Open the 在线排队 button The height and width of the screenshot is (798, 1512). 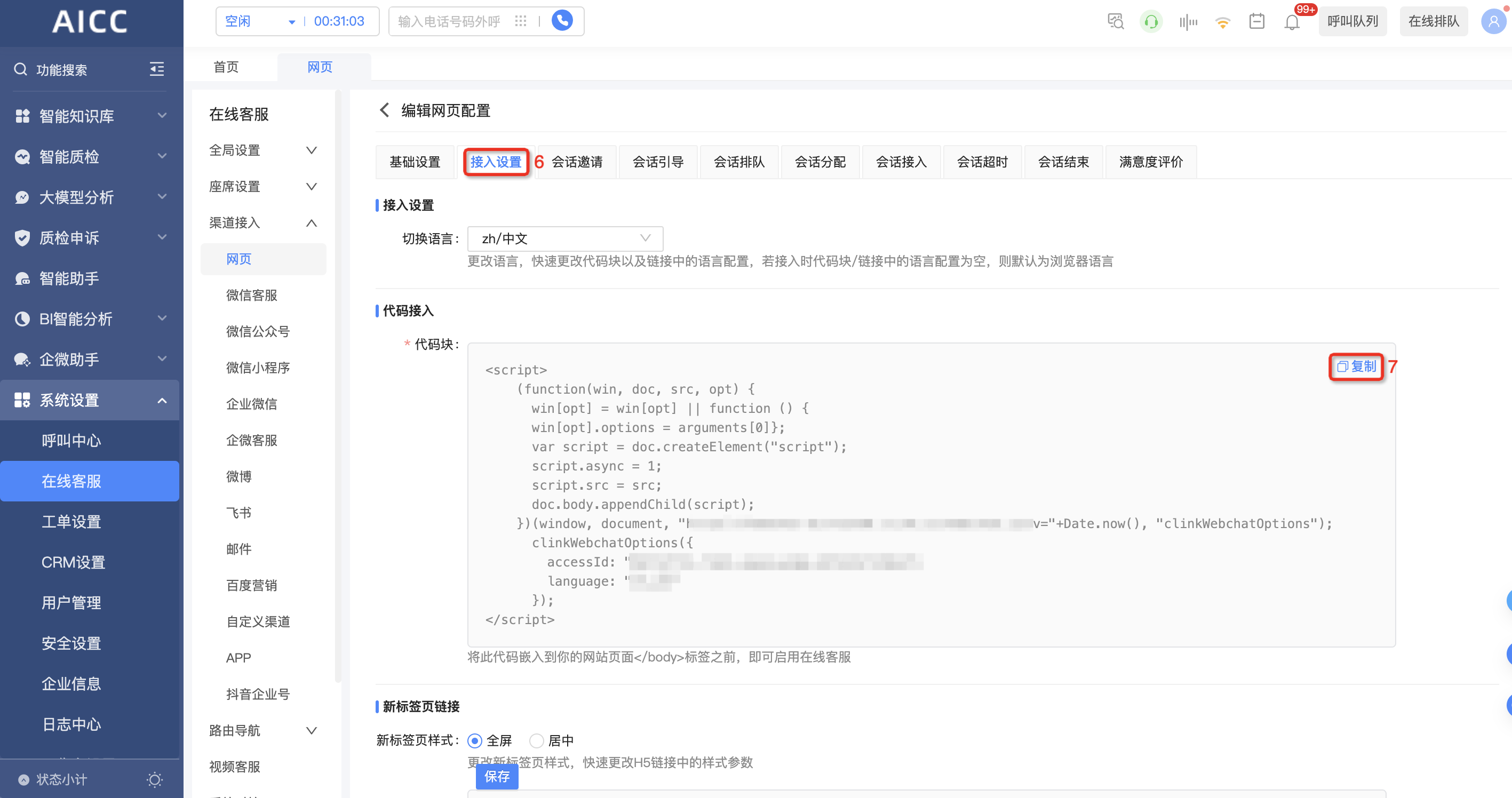point(1434,22)
